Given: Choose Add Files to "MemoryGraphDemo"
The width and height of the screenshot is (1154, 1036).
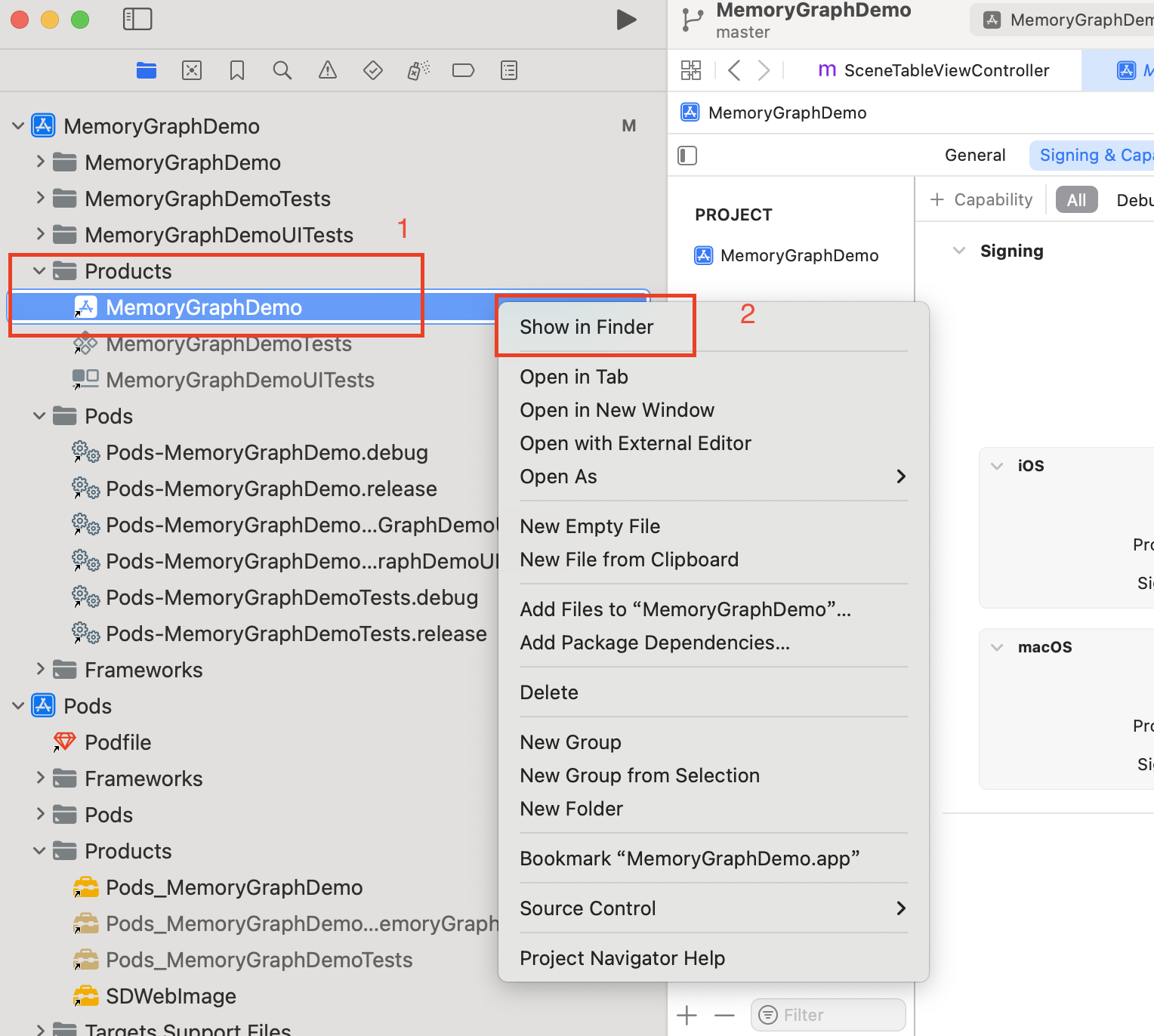Looking at the screenshot, I should click(x=686, y=609).
